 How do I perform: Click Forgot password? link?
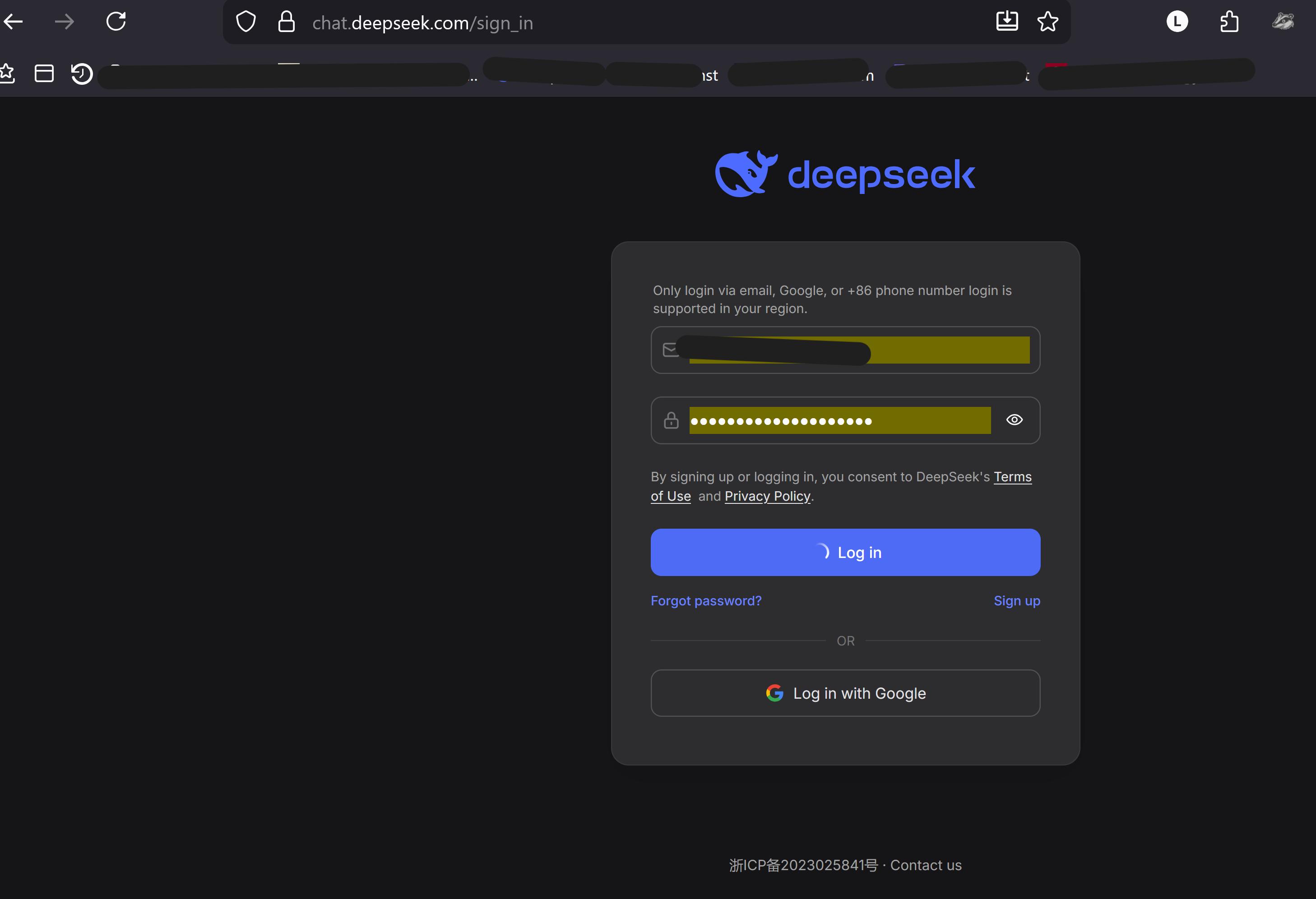pyautogui.click(x=706, y=601)
